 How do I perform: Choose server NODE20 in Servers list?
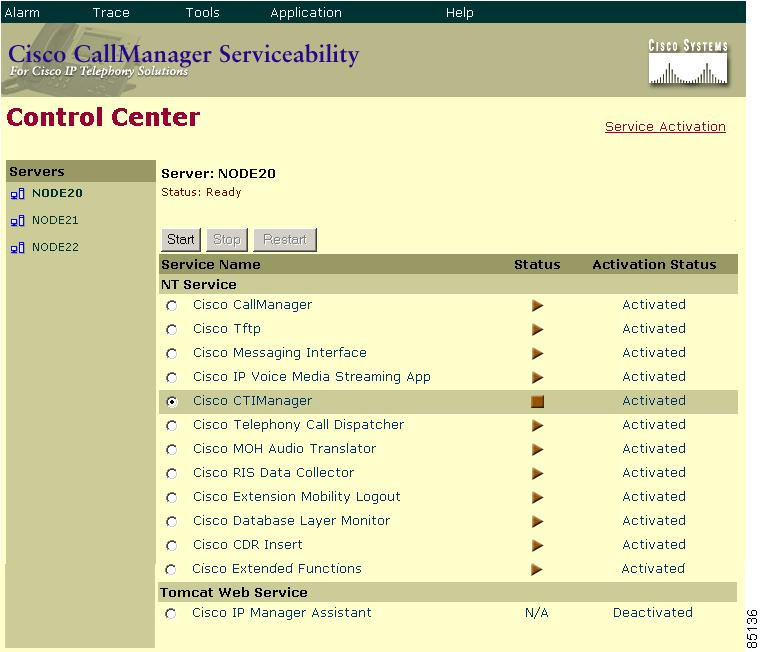[x=57, y=193]
